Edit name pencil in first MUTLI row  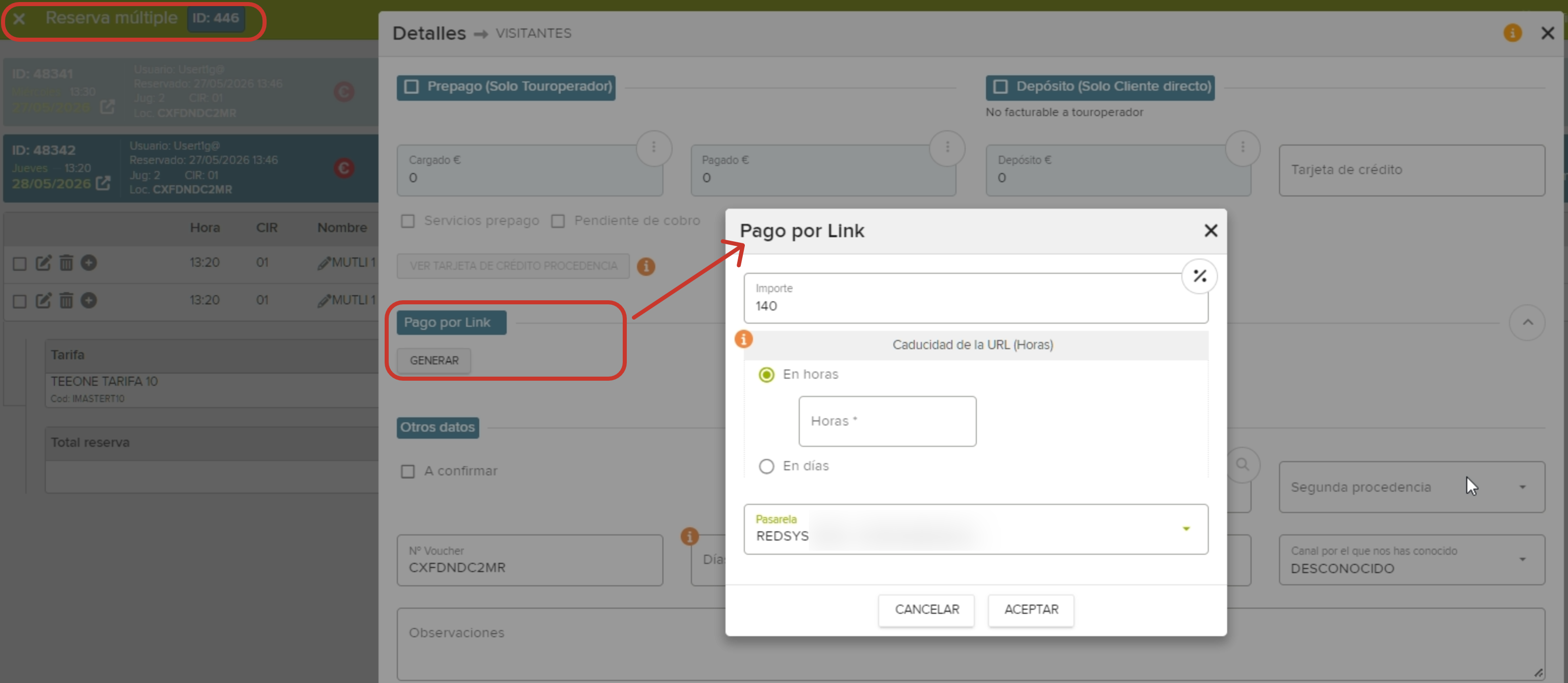pyautogui.click(x=324, y=263)
